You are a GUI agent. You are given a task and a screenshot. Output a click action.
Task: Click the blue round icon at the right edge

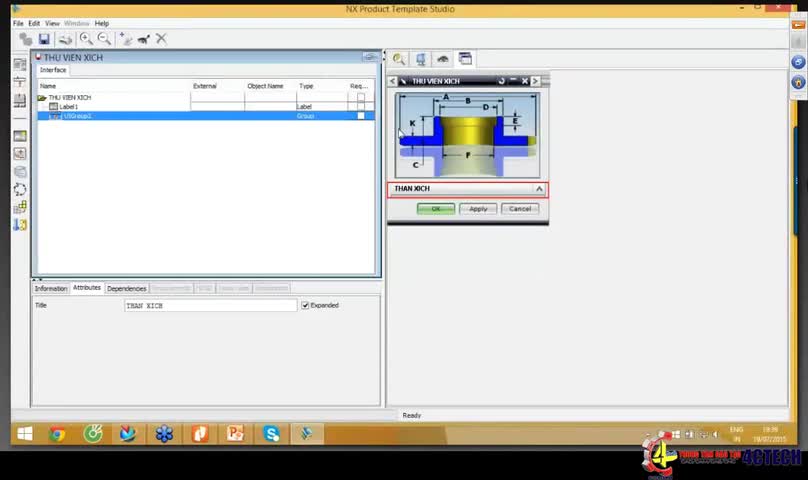point(798,62)
